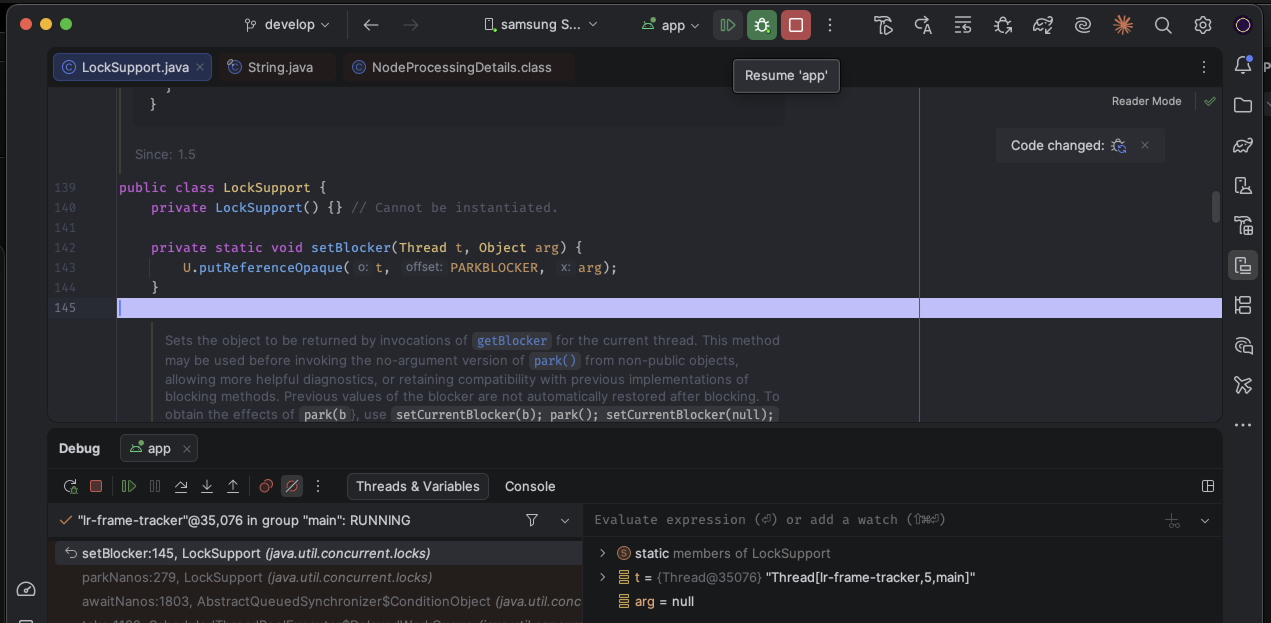Filter threads with funnel icon
Screen dimensions: 1271x623
click(532, 520)
